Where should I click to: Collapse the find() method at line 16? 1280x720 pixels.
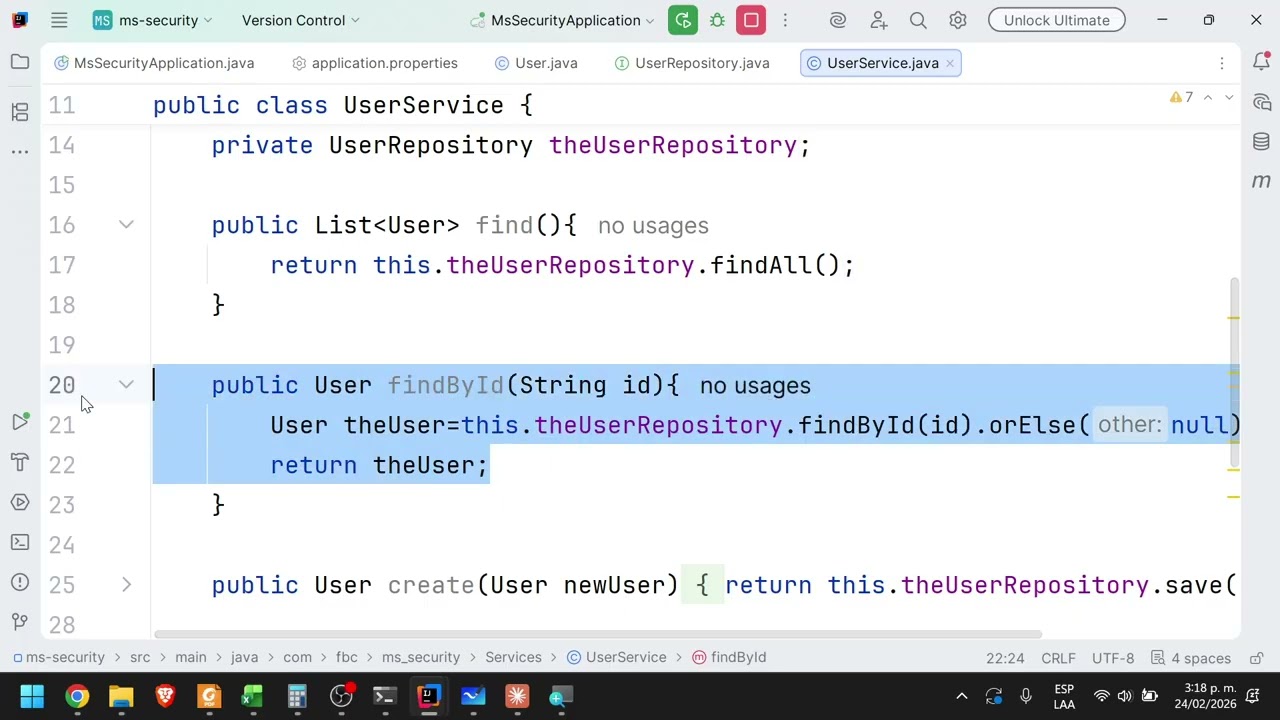[126, 225]
